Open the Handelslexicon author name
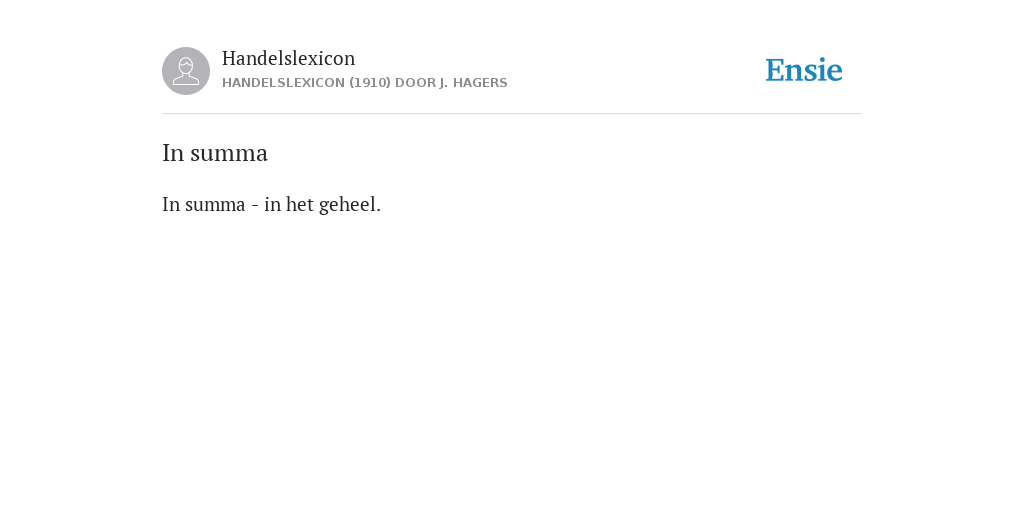This screenshot has width=1024, height=512. (289, 58)
